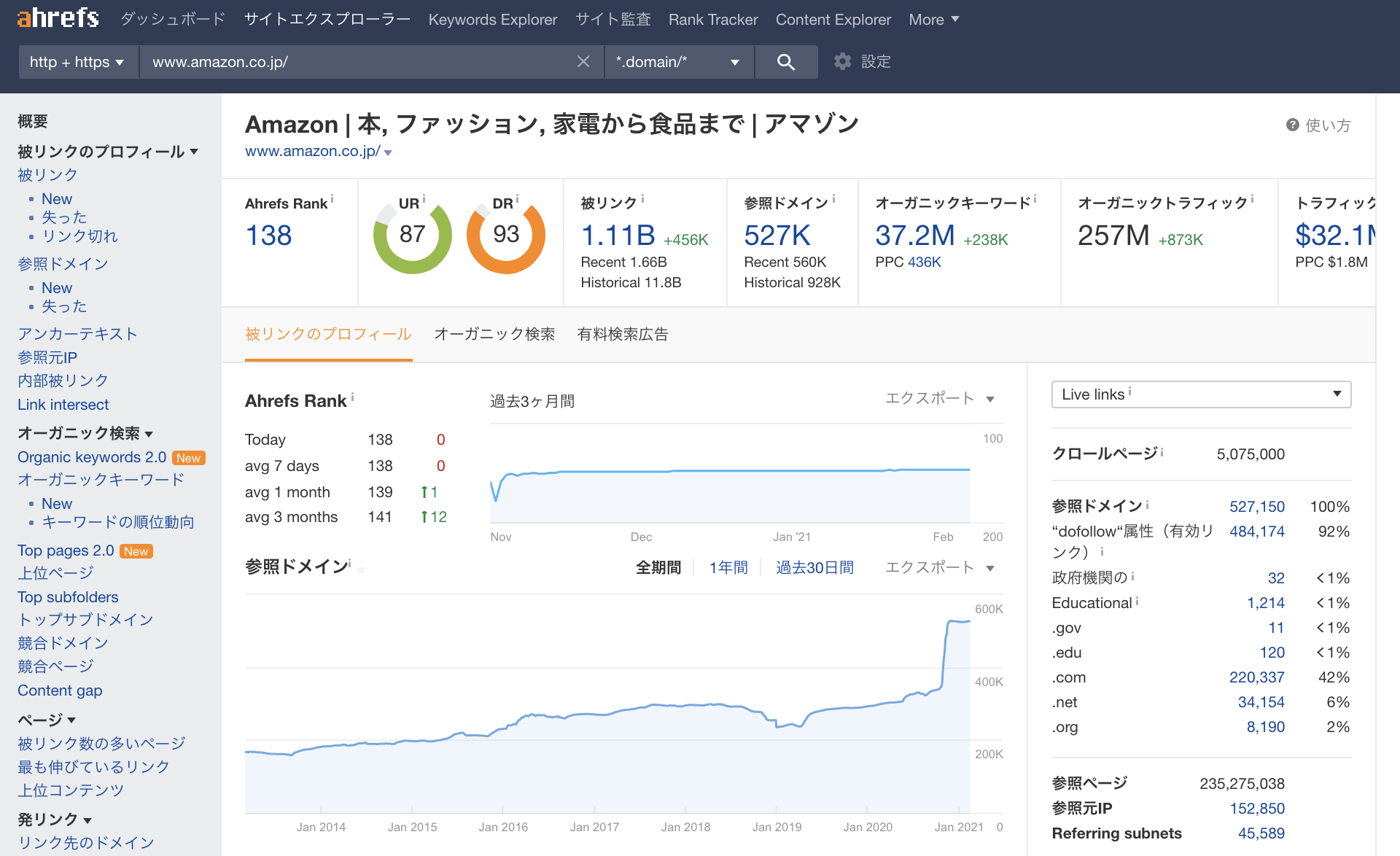Open the http + https protocol dropdown

click(77, 62)
